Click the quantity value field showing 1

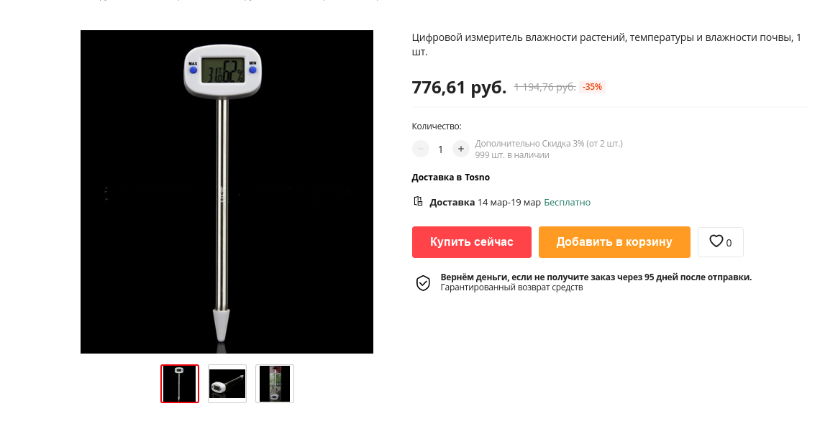(440, 150)
